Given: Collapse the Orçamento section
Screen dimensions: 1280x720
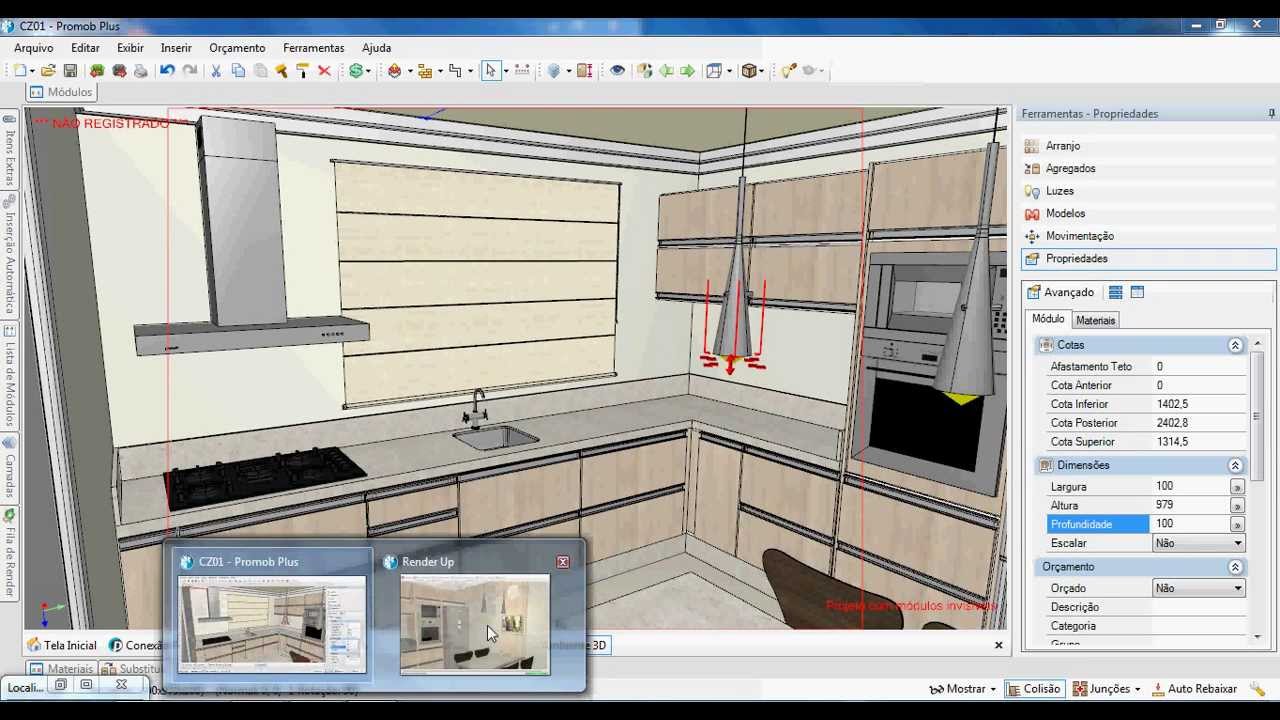Looking at the screenshot, I should tap(1235, 567).
